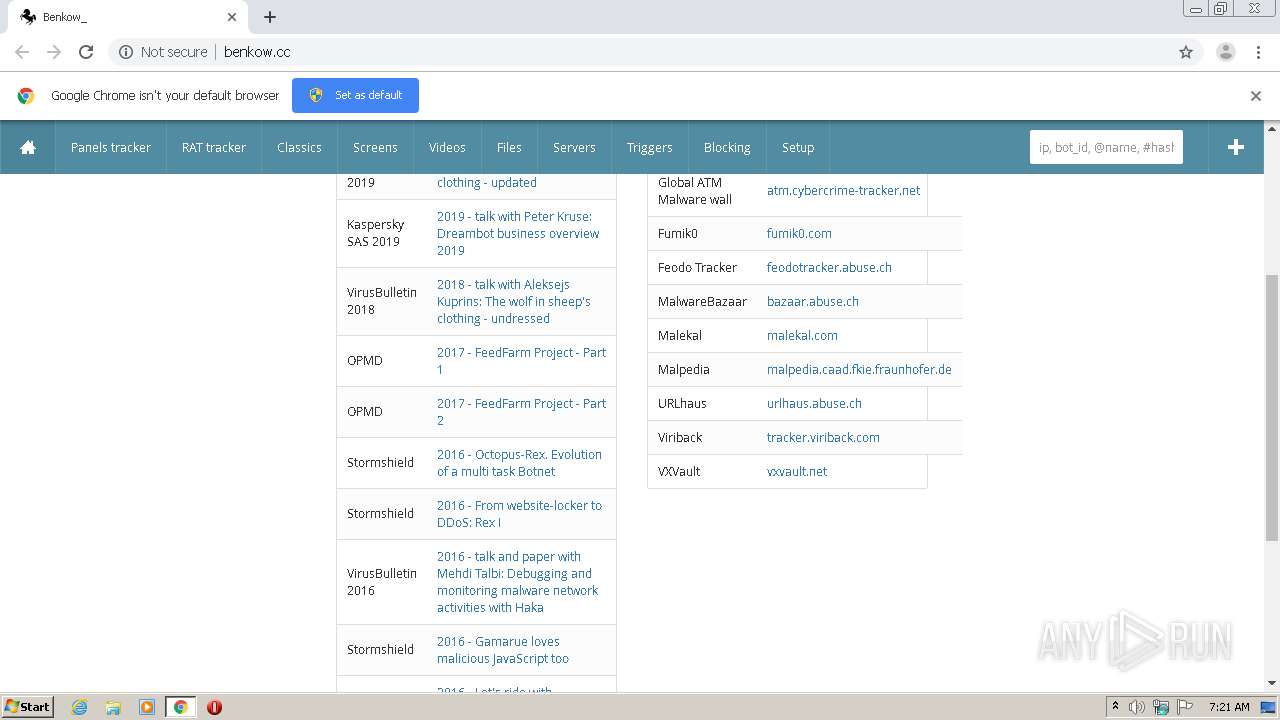The width and height of the screenshot is (1280, 720).
Task: Open 2017 FeedFarm Project Part 1
Action: [x=521, y=360]
